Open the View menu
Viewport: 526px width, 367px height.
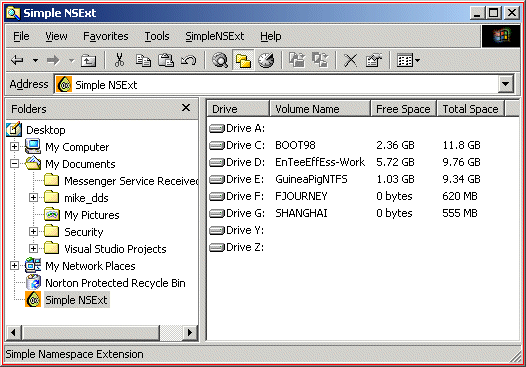pos(56,36)
